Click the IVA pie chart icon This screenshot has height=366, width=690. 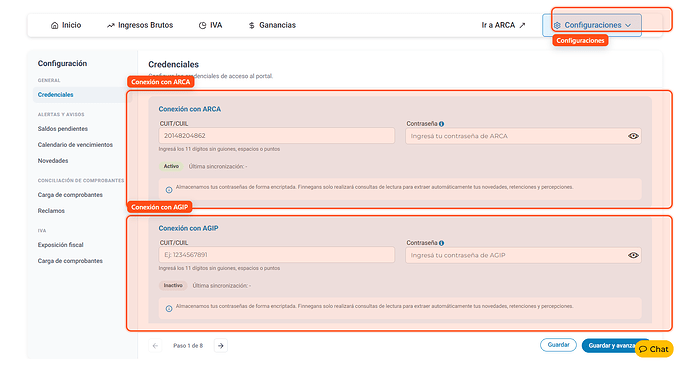tap(202, 26)
